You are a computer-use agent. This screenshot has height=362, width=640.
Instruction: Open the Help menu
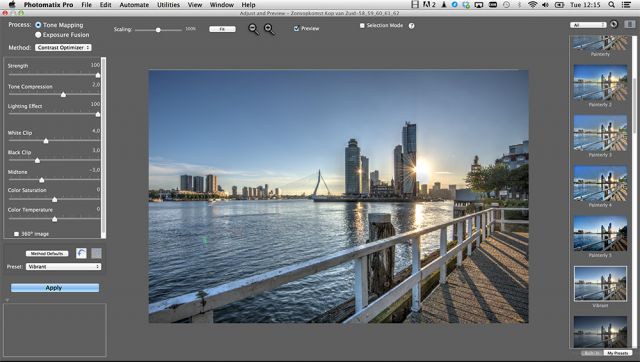click(x=248, y=4)
